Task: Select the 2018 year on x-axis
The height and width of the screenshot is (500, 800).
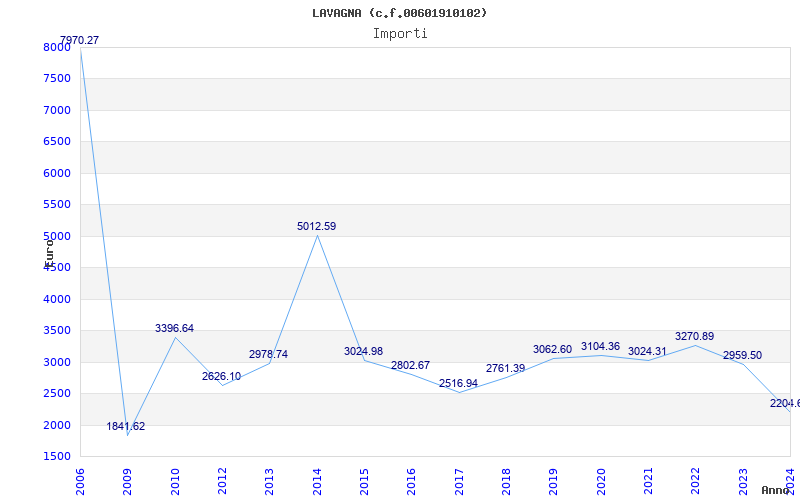Action: click(x=506, y=482)
